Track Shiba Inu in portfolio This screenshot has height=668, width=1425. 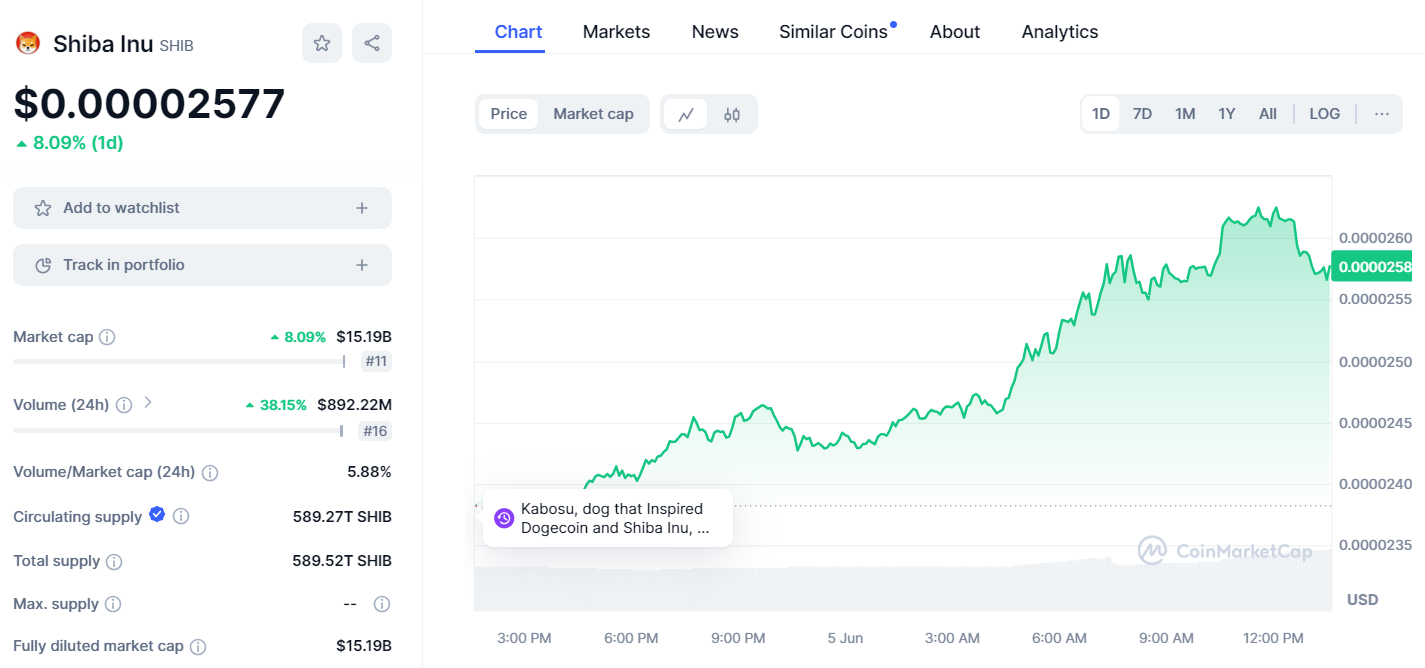(x=202, y=265)
